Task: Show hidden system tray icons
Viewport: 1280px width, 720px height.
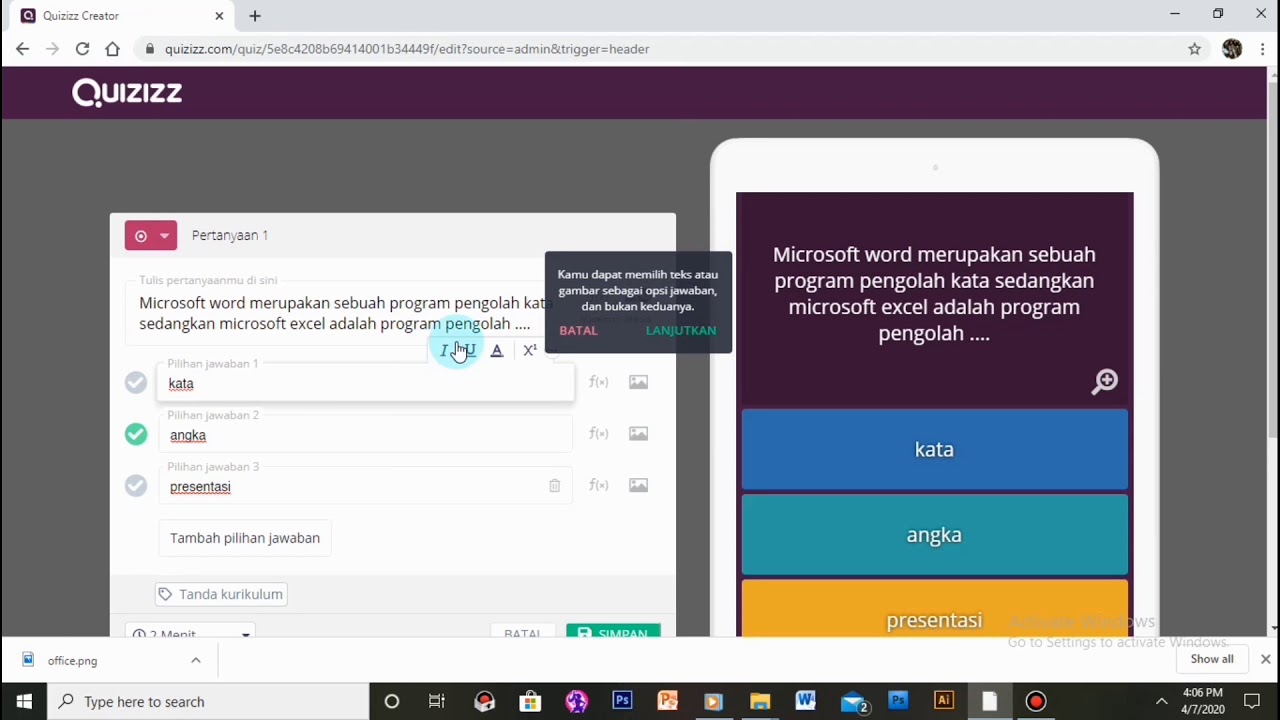Action: (x=1161, y=702)
